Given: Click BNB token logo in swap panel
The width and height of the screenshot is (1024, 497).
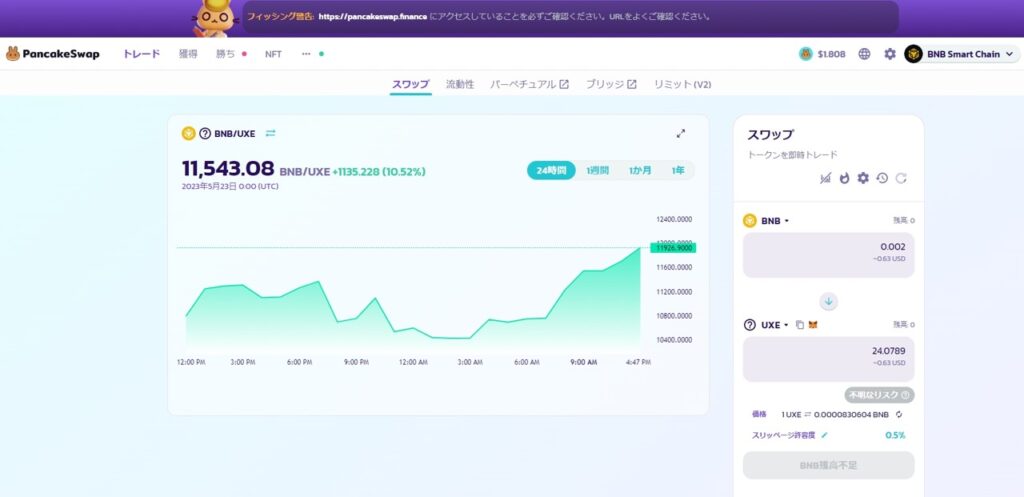Looking at the screenshot, I should coord(750,221).
